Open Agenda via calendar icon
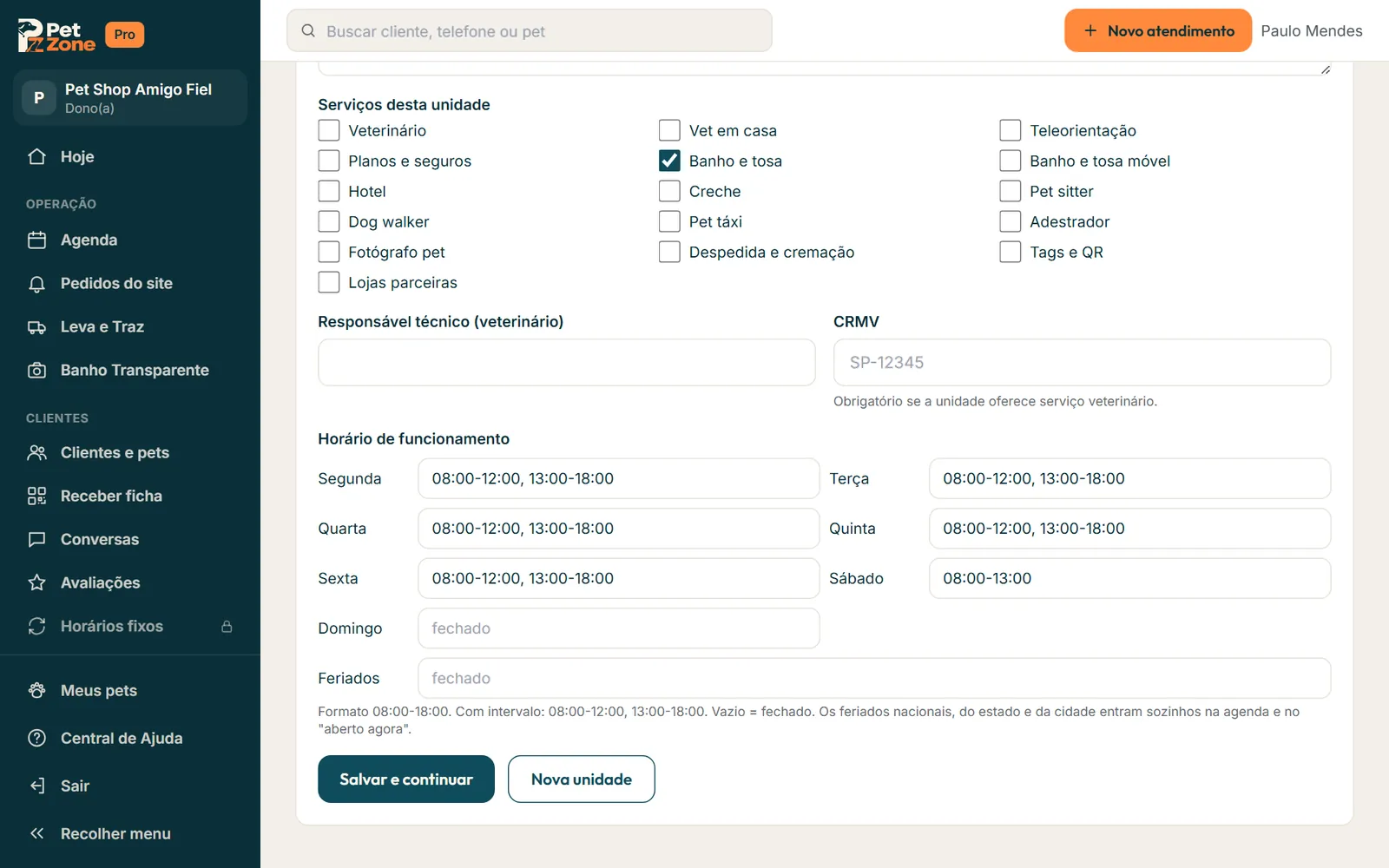 pyautogui.click(x=36, y=240)
